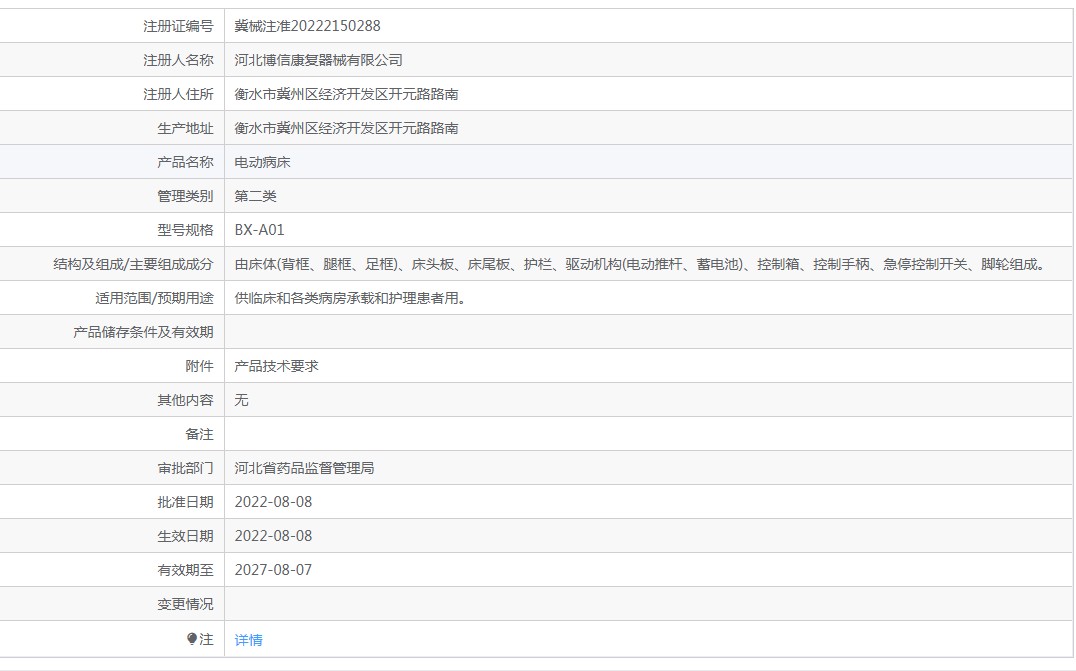Click the 注 label text
Viewport: 1076px width, 671px height.
[207, 639]
